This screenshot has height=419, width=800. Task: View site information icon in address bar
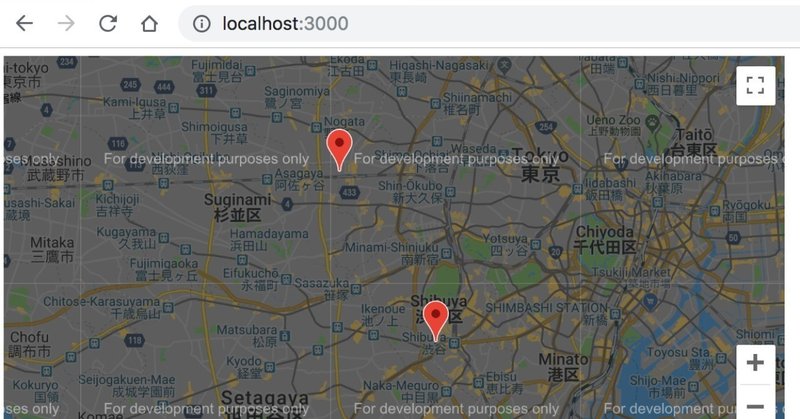tap(202, 23)
